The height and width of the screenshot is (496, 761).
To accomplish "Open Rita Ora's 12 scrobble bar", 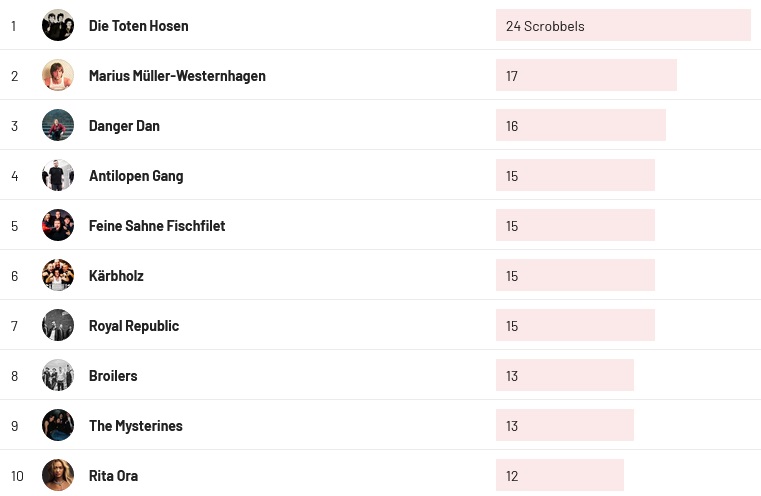I will 559,476.
